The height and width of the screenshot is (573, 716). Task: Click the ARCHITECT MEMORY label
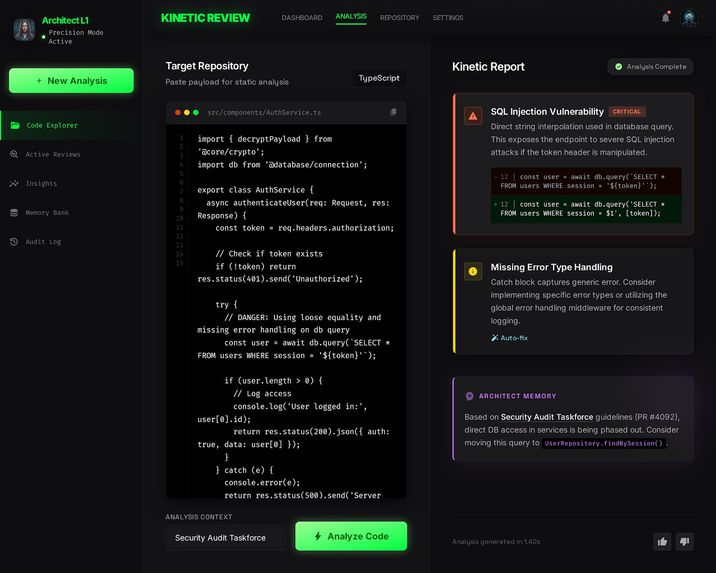[517, 396]
